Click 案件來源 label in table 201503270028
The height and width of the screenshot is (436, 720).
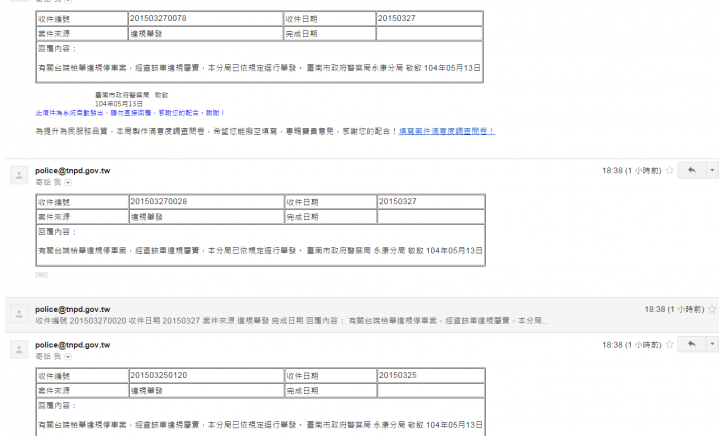pos(54,217)
